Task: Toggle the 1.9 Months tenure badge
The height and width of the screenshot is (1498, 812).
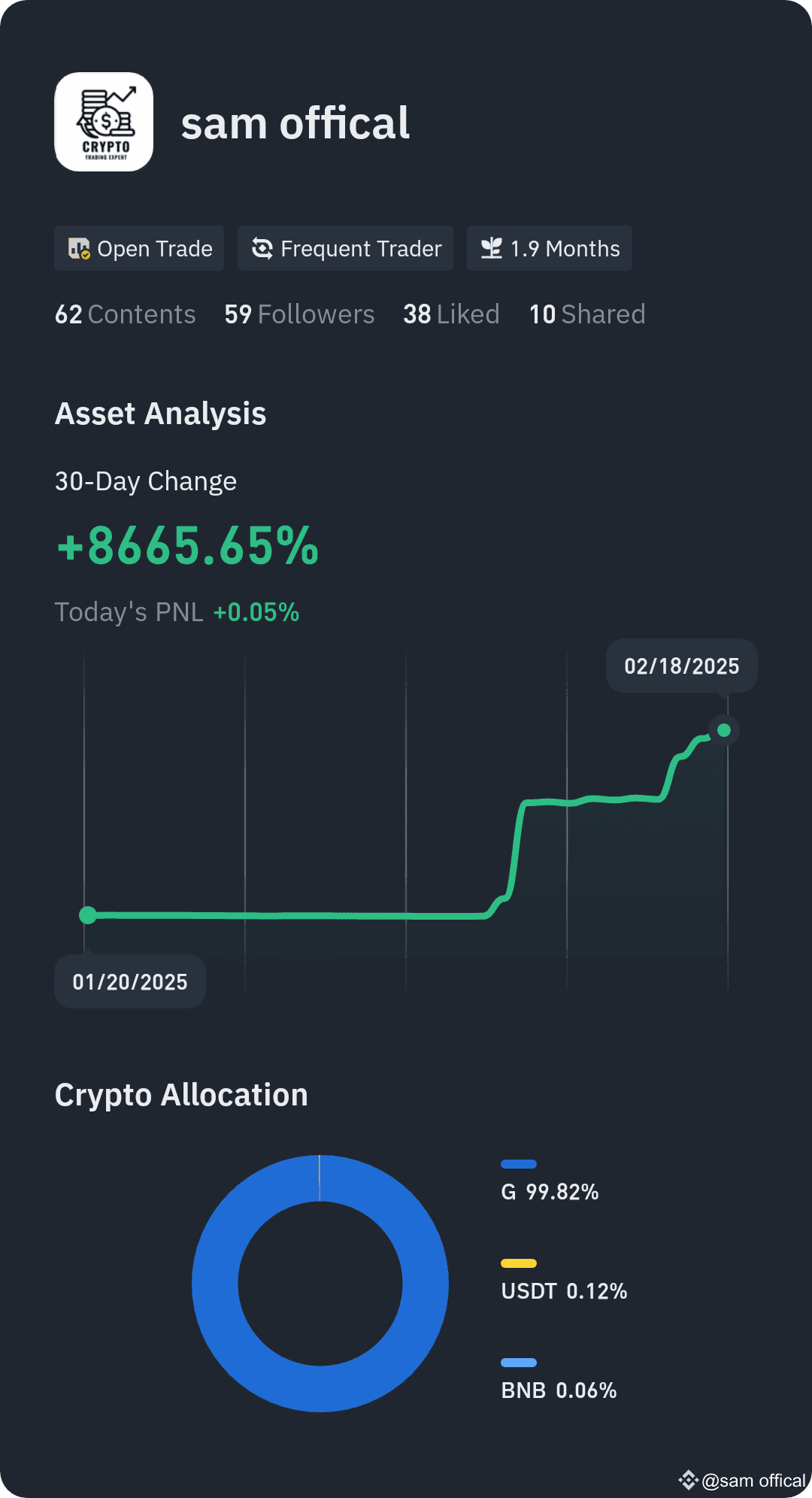Action: coord(549,248)
